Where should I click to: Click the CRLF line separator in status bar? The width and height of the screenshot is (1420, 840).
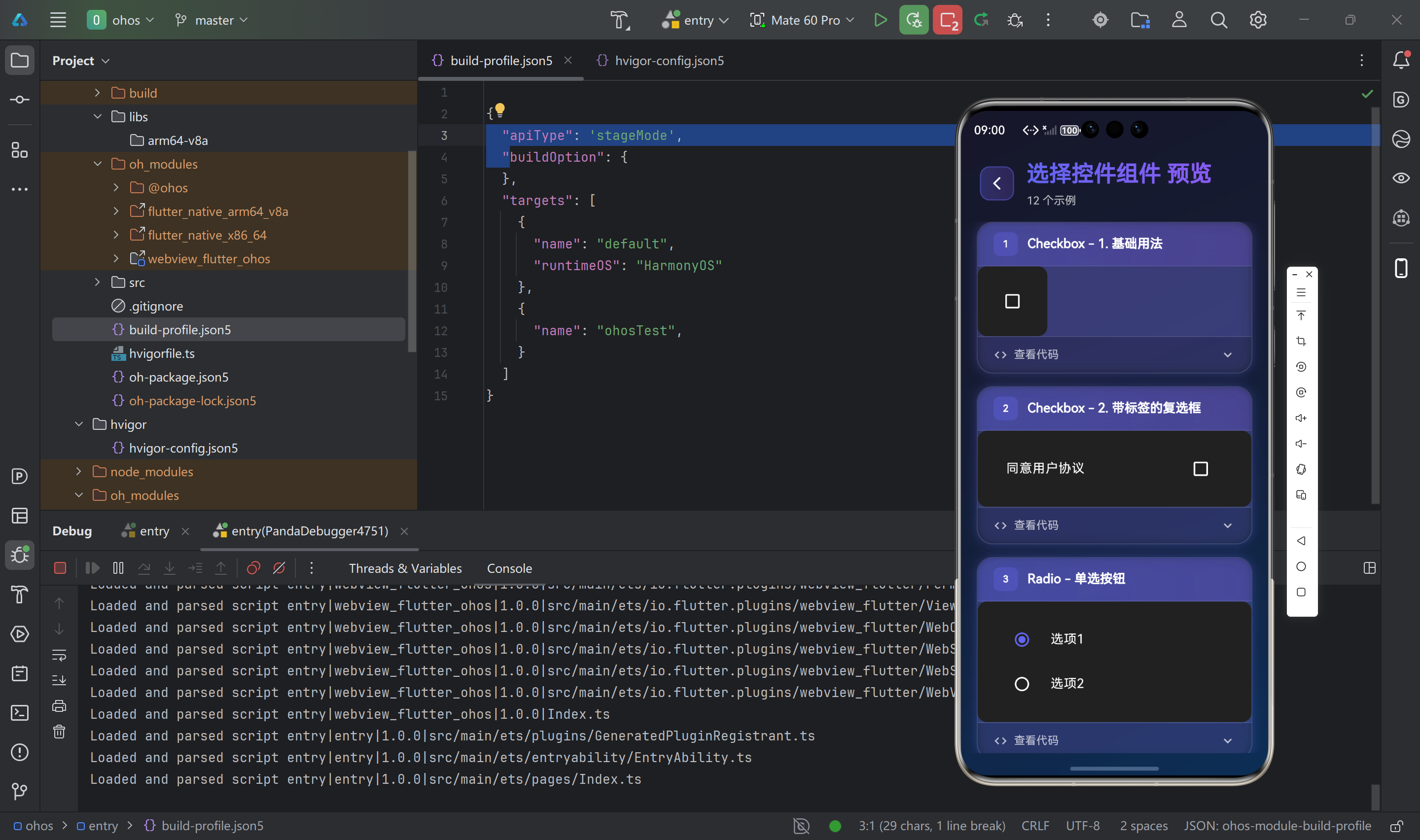[x=1034, y=826]
